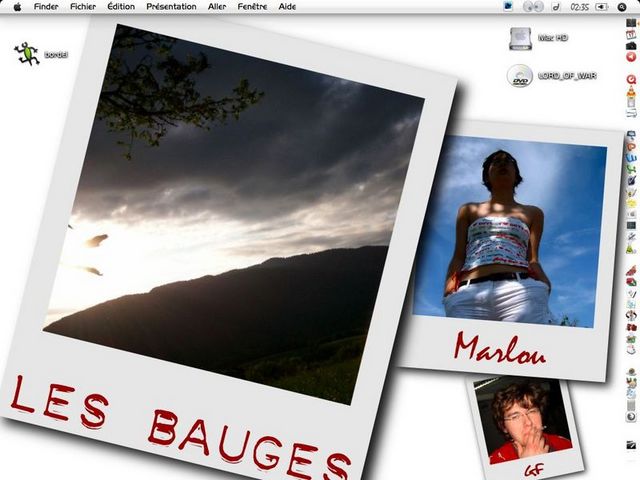Viewport: 640px width, 480px height.
Task: Select the LORD_OF_WAR DVD icon
Action: click(519, 76)
